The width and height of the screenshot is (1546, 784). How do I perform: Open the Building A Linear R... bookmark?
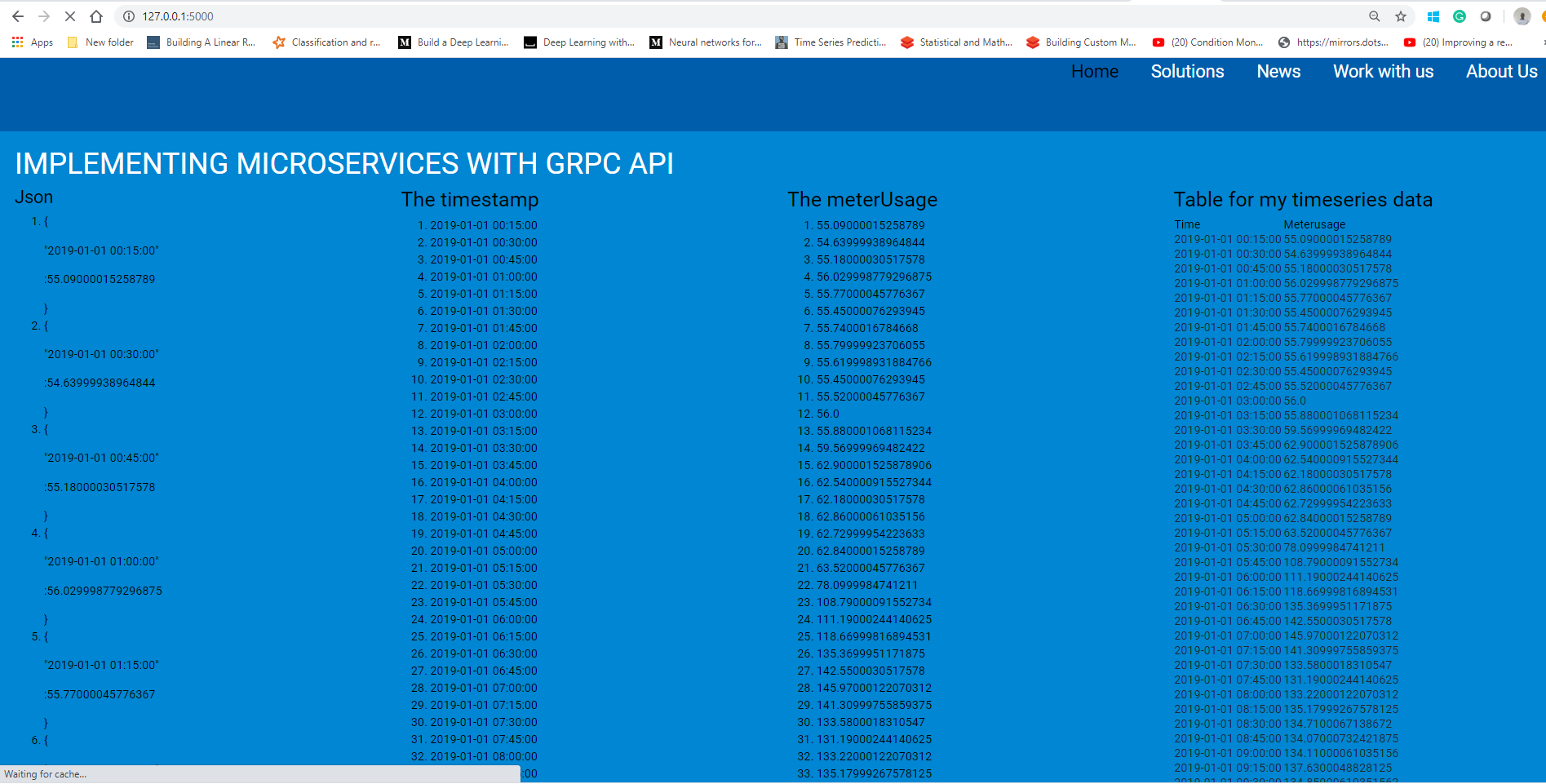(202, 42)
